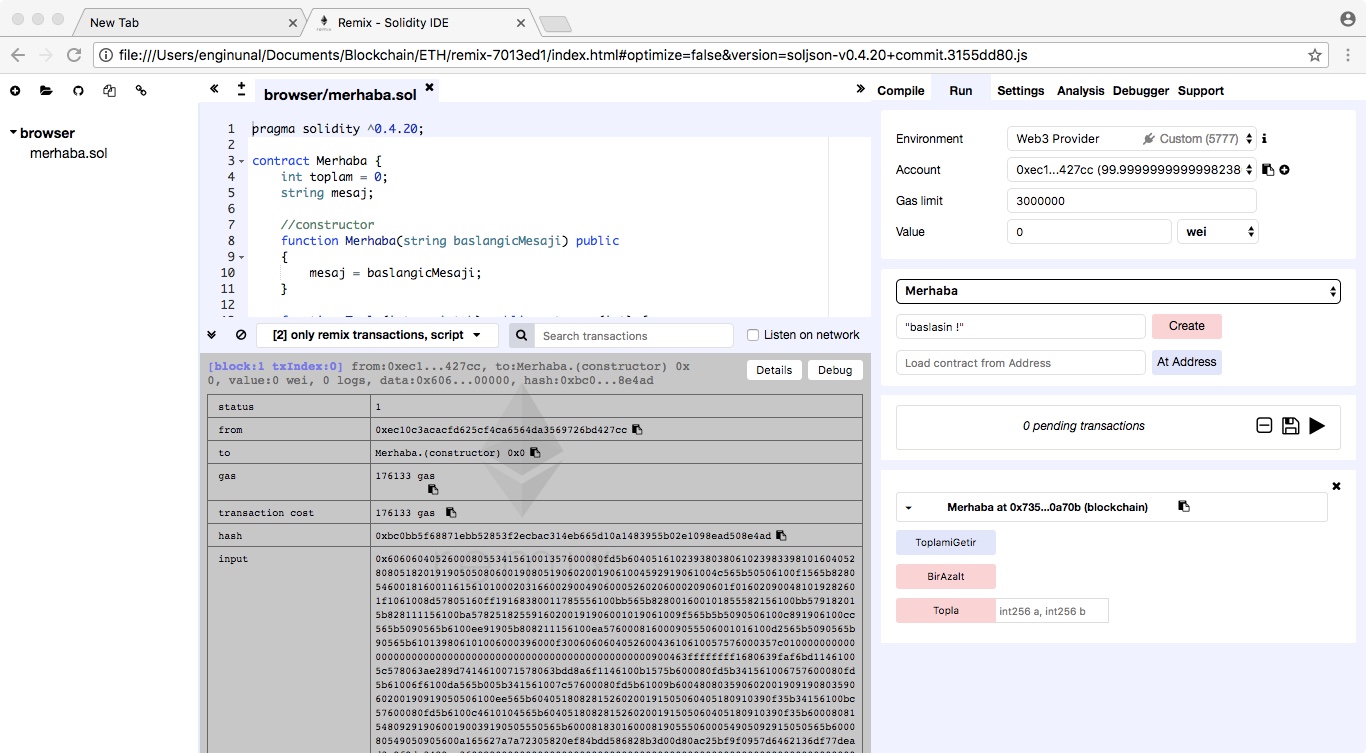Viewport: 1366px width, 753px height.
Task: Open local file via folder icon
Action: pyautogui.click(x=46, y=91)
